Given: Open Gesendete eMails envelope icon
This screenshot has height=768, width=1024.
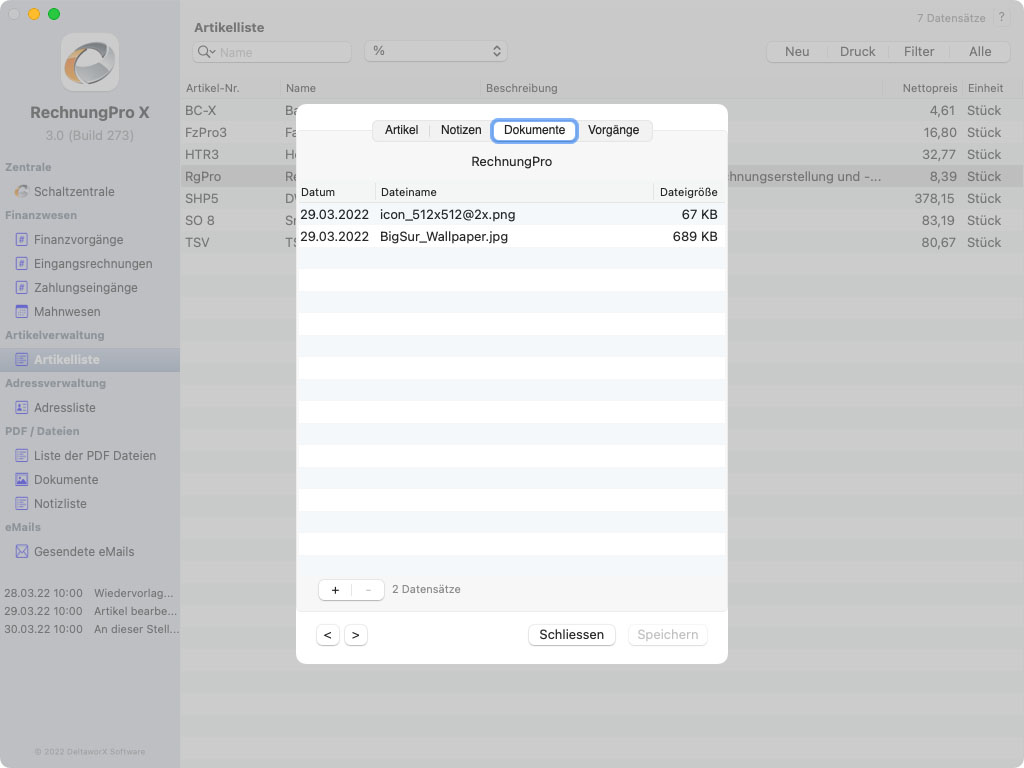Looking at the screenshot, I should [21, 552].
